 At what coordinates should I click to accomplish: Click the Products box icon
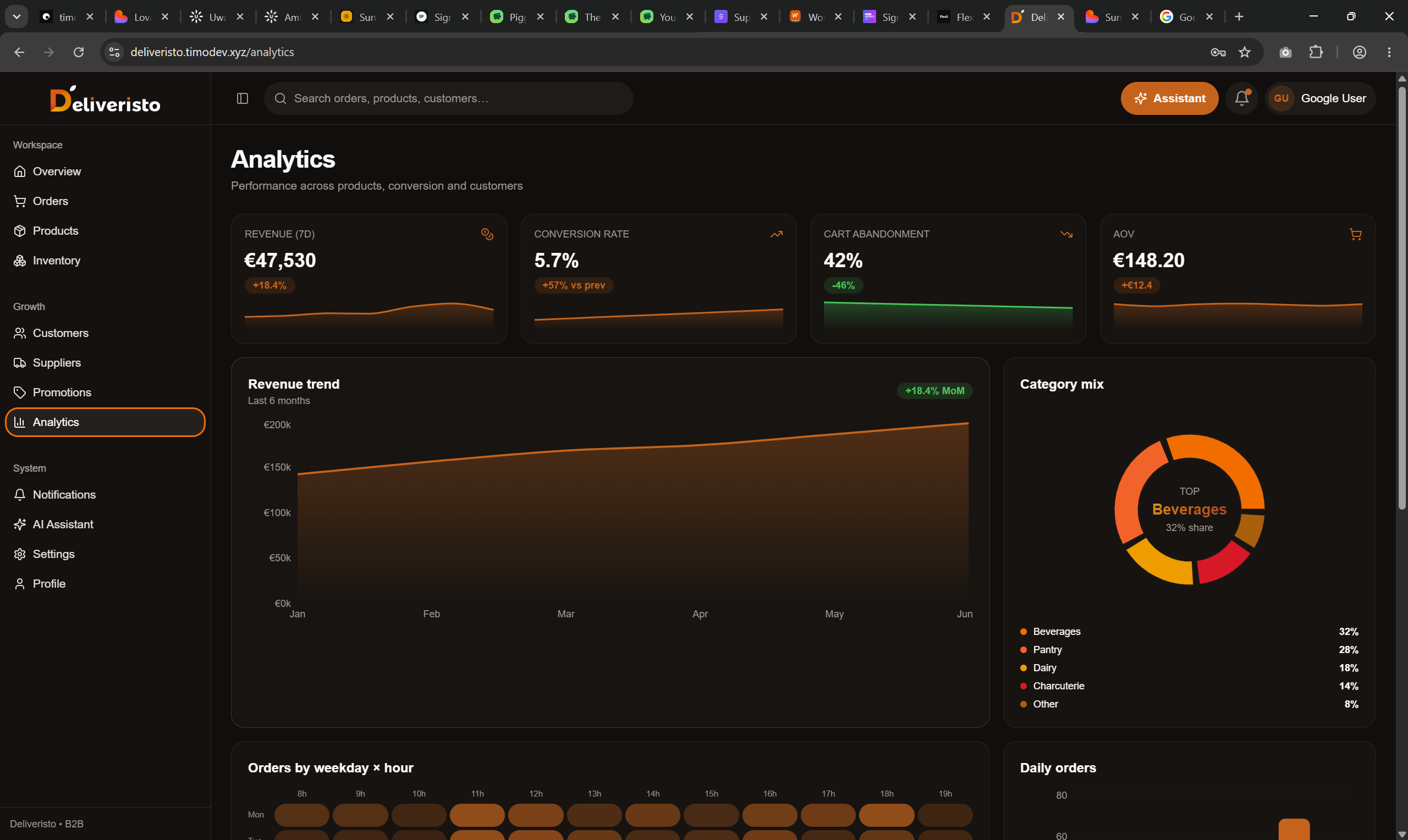20,231
